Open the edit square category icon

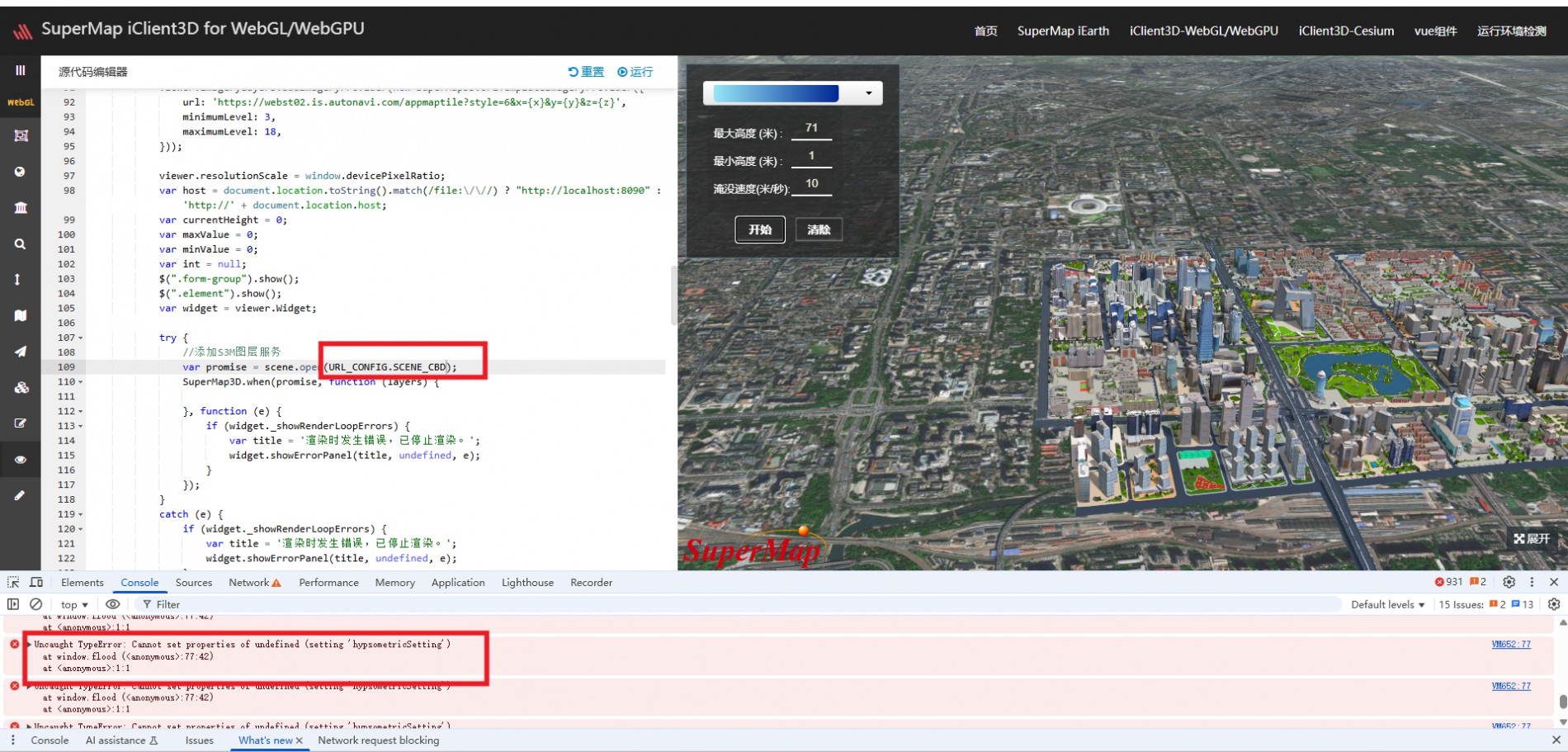[x=21, y=423]
